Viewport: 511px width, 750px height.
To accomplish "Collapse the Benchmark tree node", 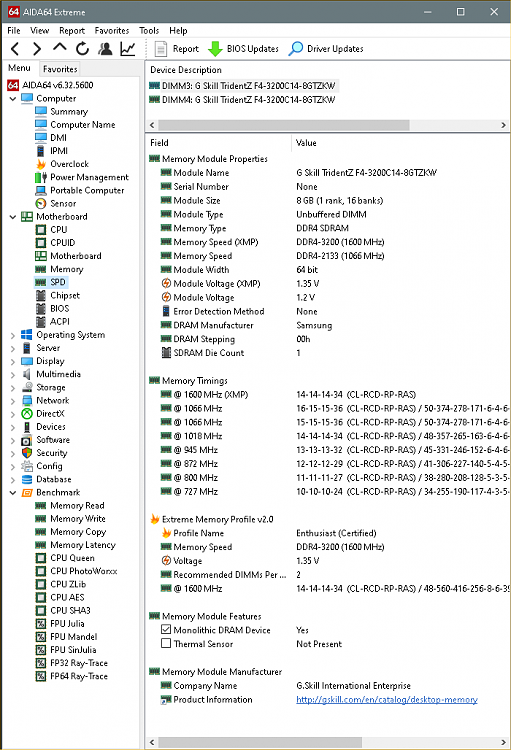I will (13, 493).
